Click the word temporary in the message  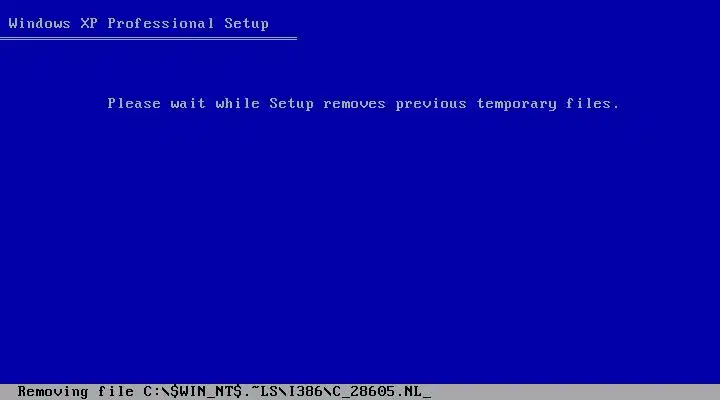click(x=517, y=104)
